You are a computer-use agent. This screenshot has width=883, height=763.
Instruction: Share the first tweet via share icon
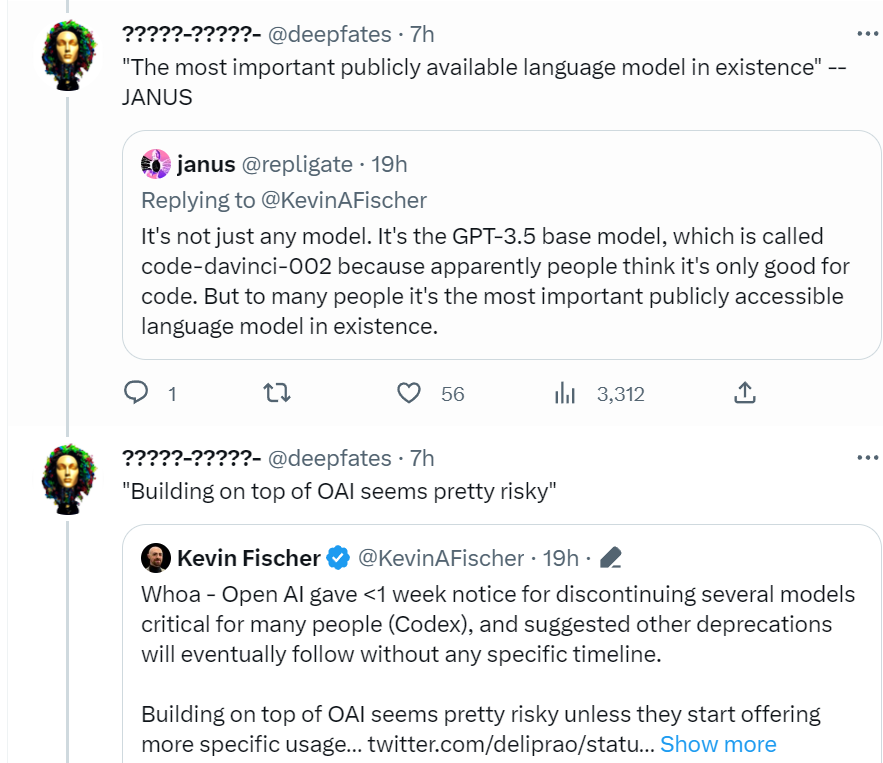744,392
